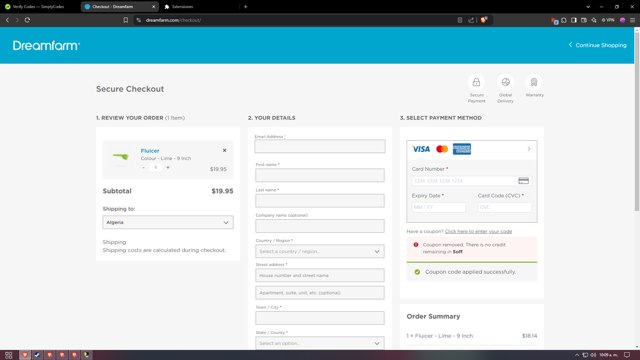640x360 pixels.
Task: Toggle the browser sidebar panel icon
Action: coord(574,20)
